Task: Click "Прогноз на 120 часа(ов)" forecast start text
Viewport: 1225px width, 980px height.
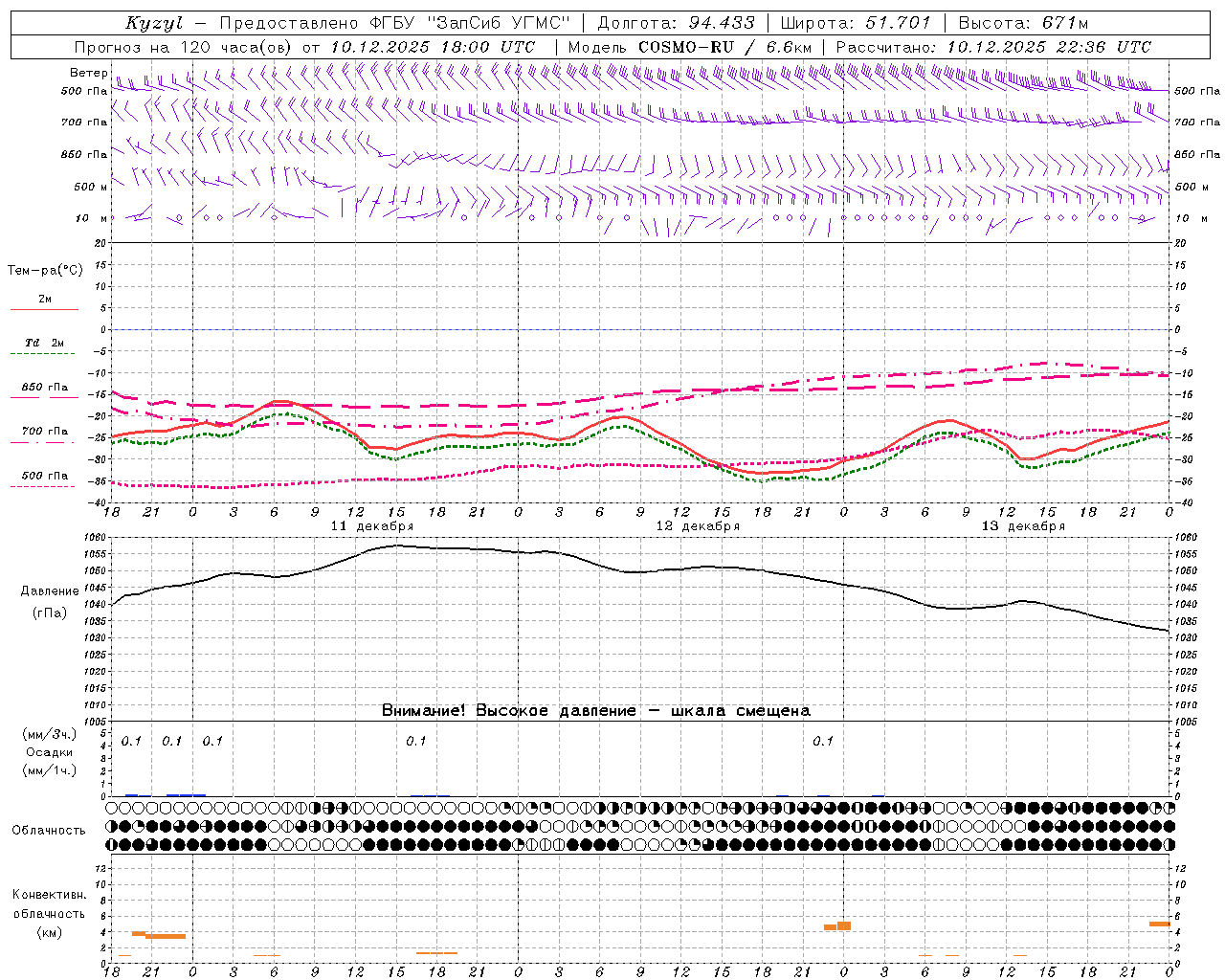Action: (x=185, y=47)
